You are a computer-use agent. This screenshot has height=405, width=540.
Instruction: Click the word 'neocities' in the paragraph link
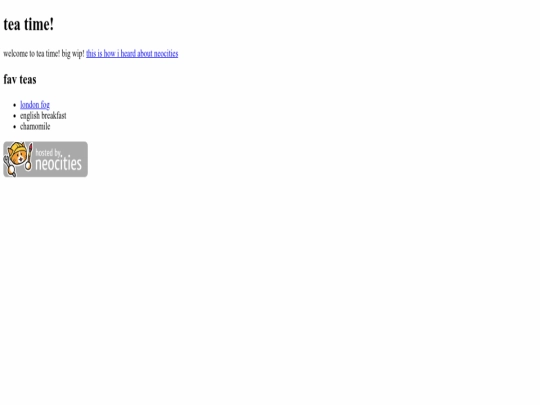pyautogui.click(x=166, y=54)
